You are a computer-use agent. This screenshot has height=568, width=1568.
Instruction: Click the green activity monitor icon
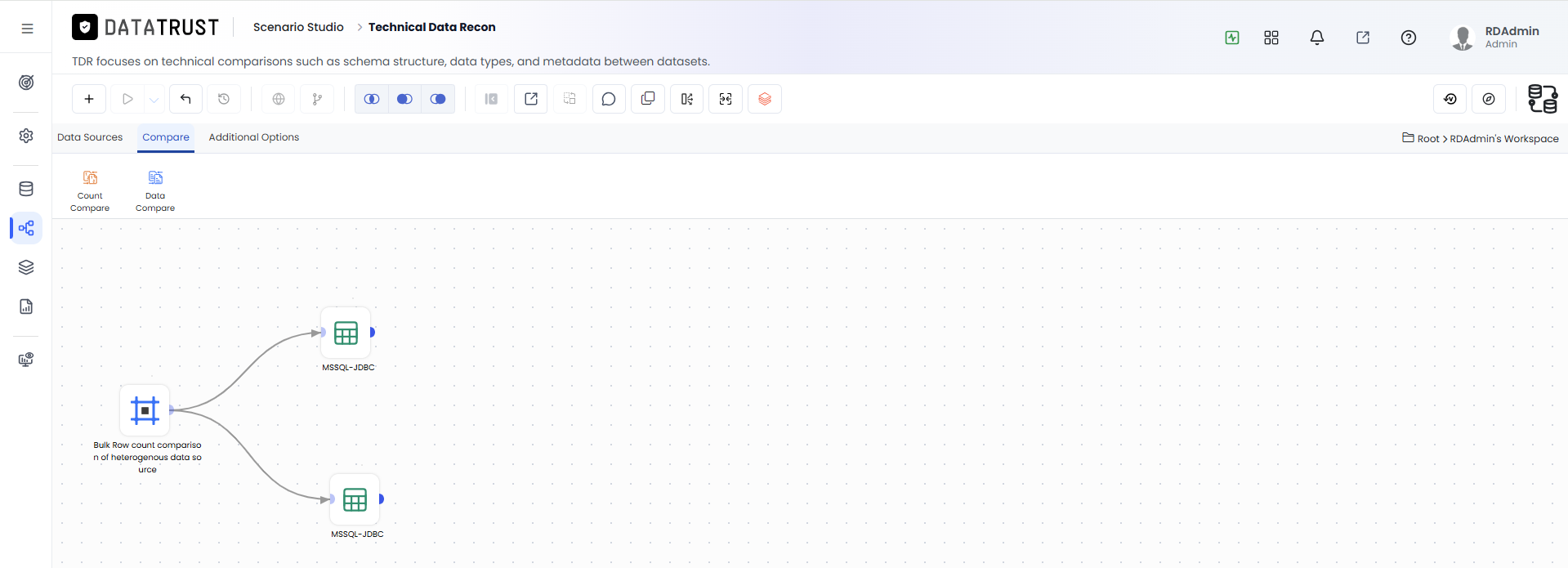click(1232, 38)
